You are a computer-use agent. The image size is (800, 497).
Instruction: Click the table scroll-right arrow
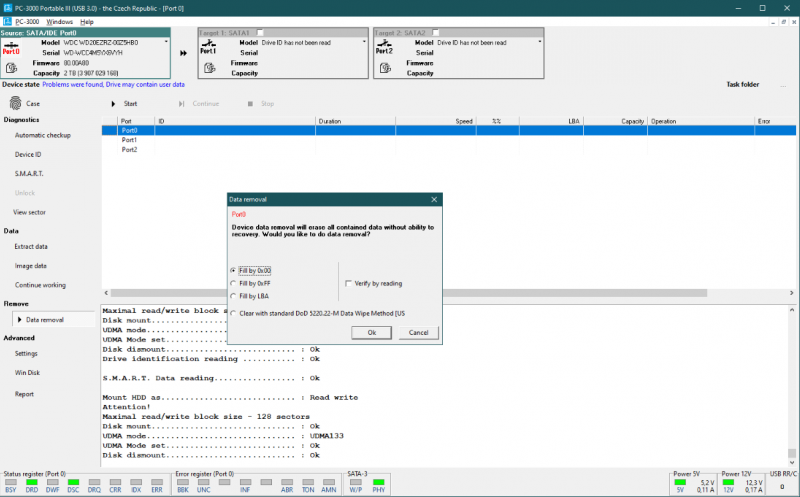pyautogui.click(x=791, y=293)
